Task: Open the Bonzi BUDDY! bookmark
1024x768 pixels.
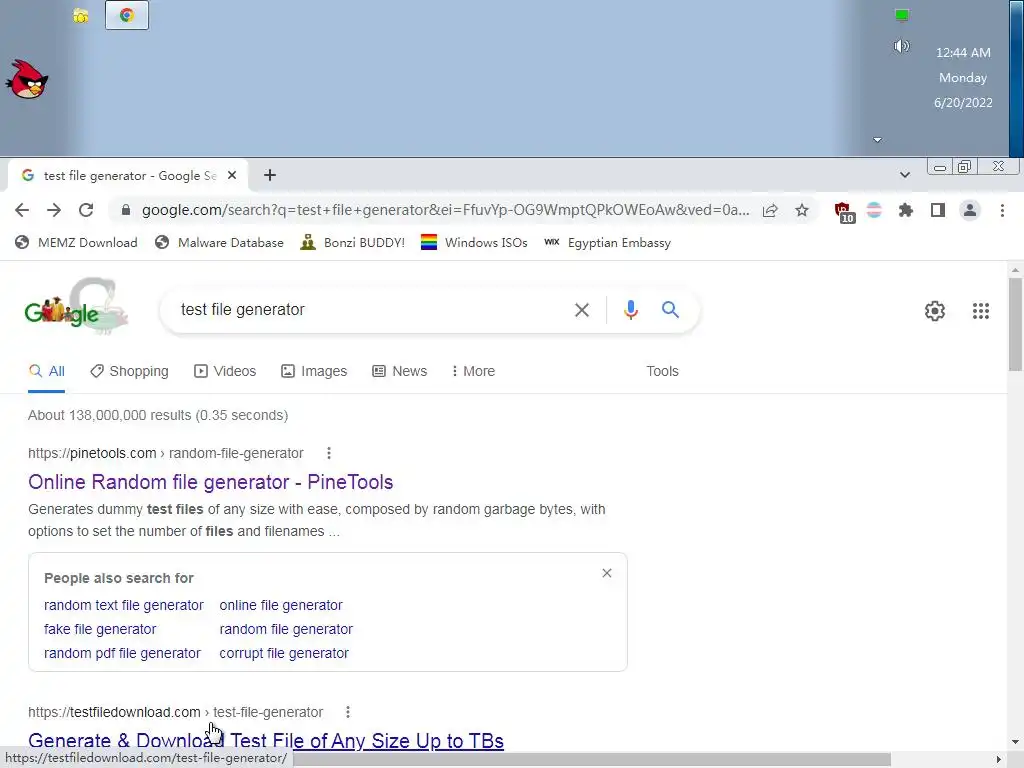Action: click(353, 242)
